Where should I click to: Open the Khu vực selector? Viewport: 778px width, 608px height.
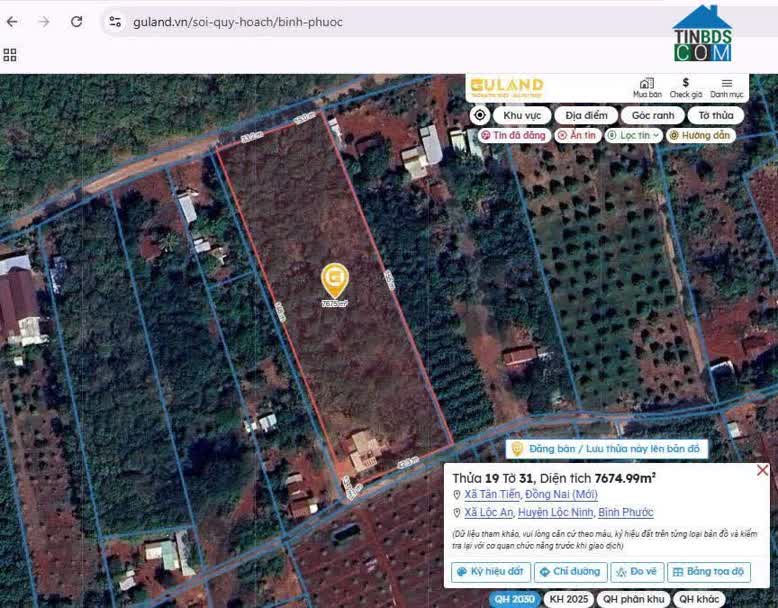click(x=521, y=115)
